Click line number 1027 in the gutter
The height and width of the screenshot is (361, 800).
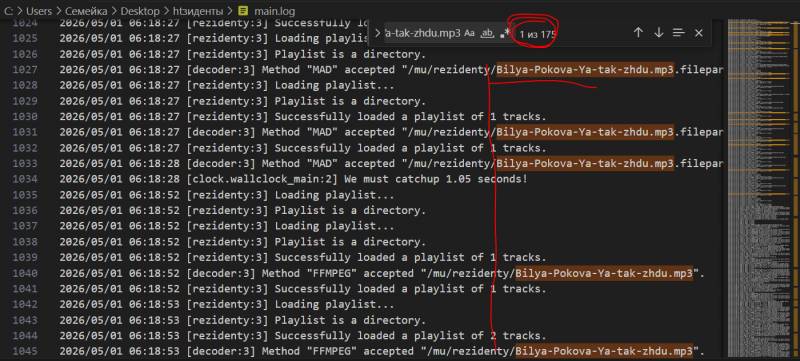pyautogui.click(x=25, y=69)
